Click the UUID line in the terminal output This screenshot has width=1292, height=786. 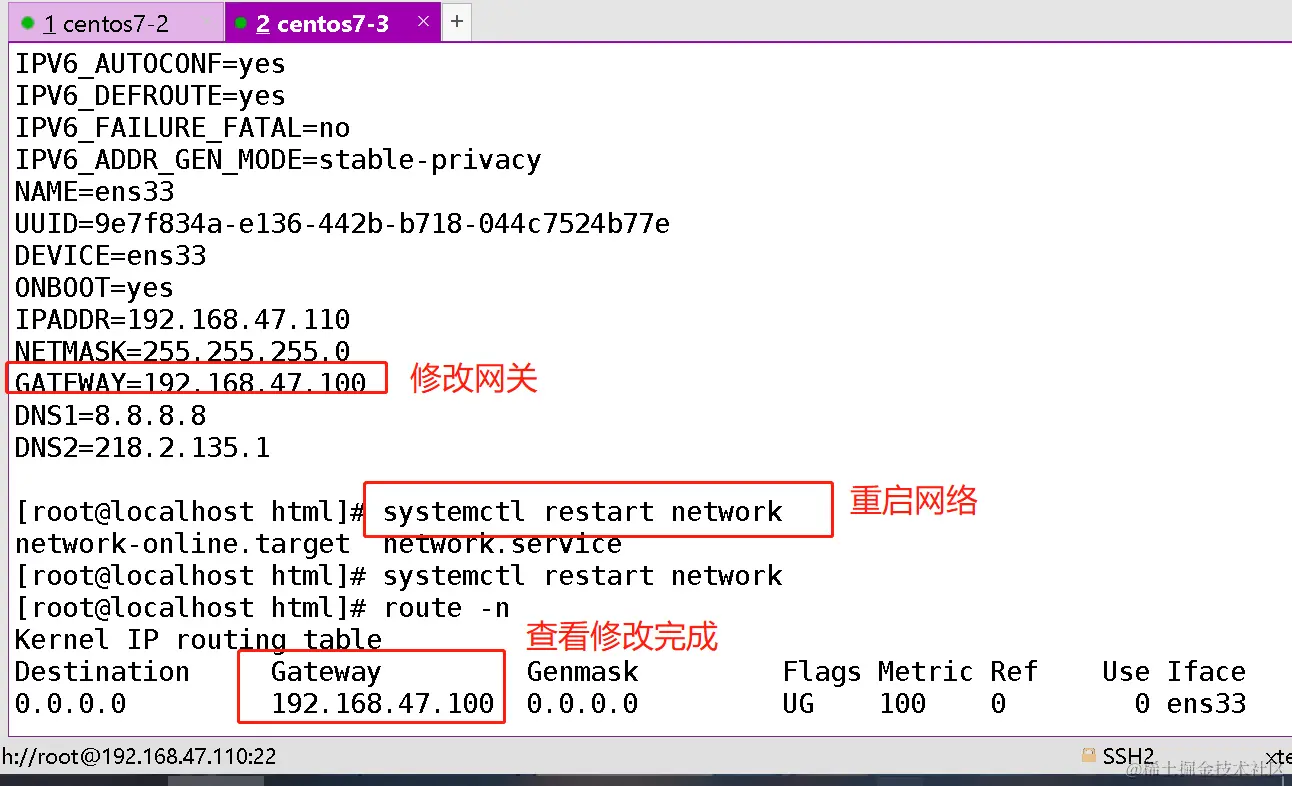(x=343, y=223)
